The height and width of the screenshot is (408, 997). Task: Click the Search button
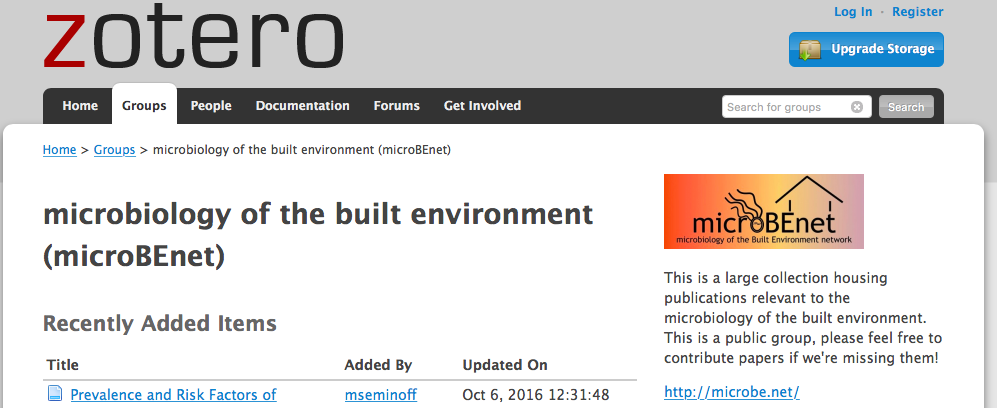906,107
